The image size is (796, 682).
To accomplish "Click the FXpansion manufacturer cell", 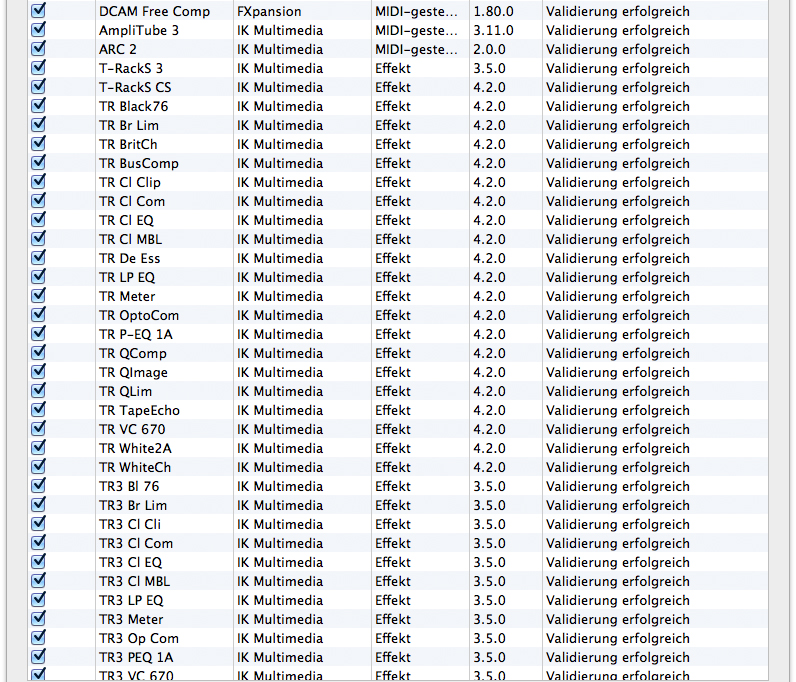I will 269,11.
